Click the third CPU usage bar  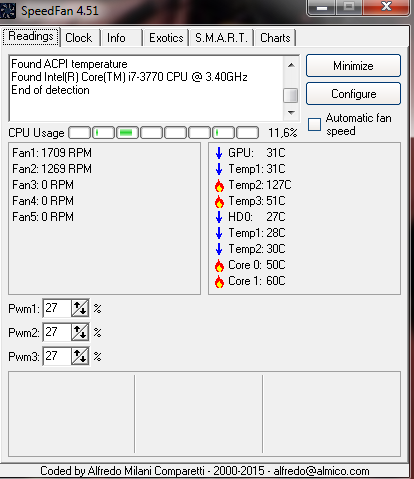(127, 133)
